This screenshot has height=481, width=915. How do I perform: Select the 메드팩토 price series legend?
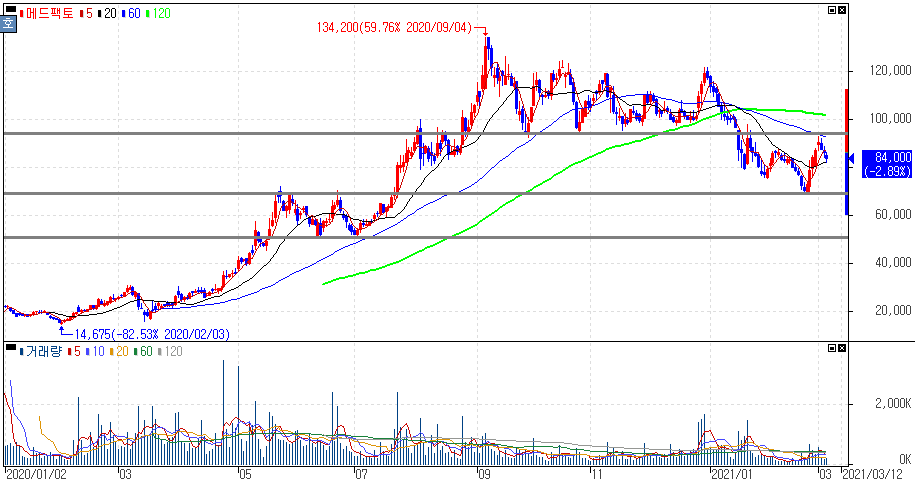click(47, 13)
